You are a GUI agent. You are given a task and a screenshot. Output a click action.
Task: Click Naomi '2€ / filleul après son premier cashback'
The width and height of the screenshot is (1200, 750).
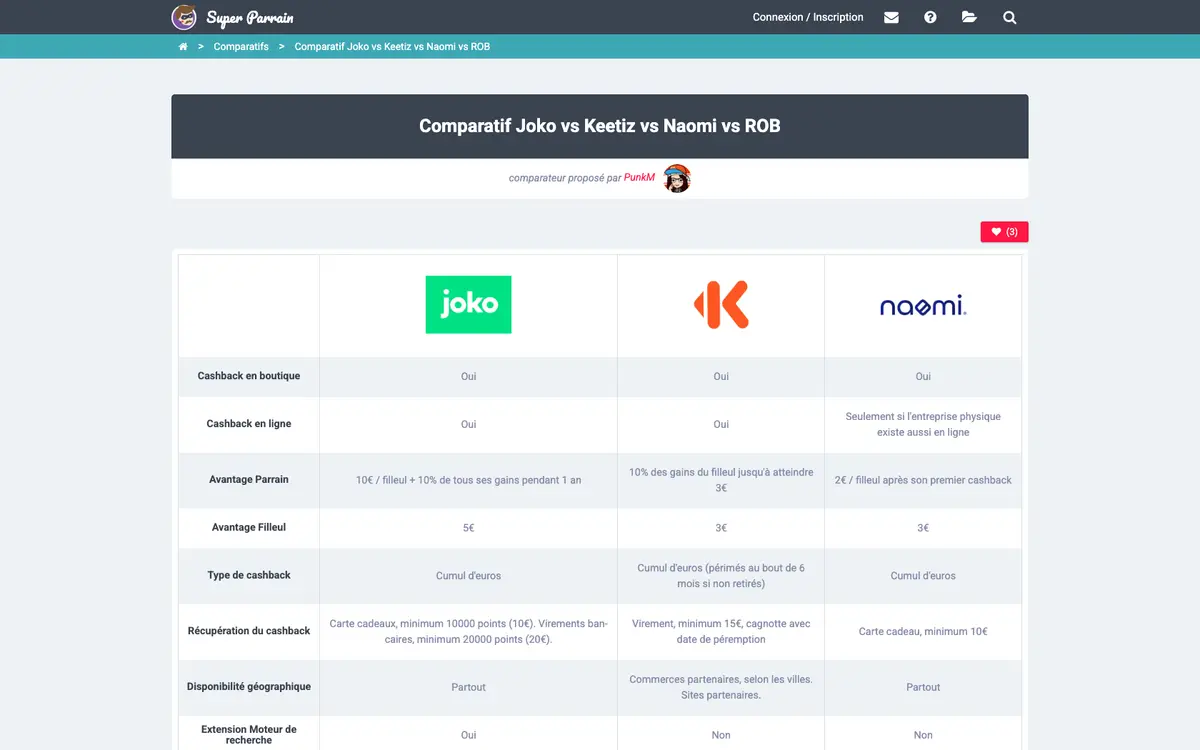pos(923,480)
